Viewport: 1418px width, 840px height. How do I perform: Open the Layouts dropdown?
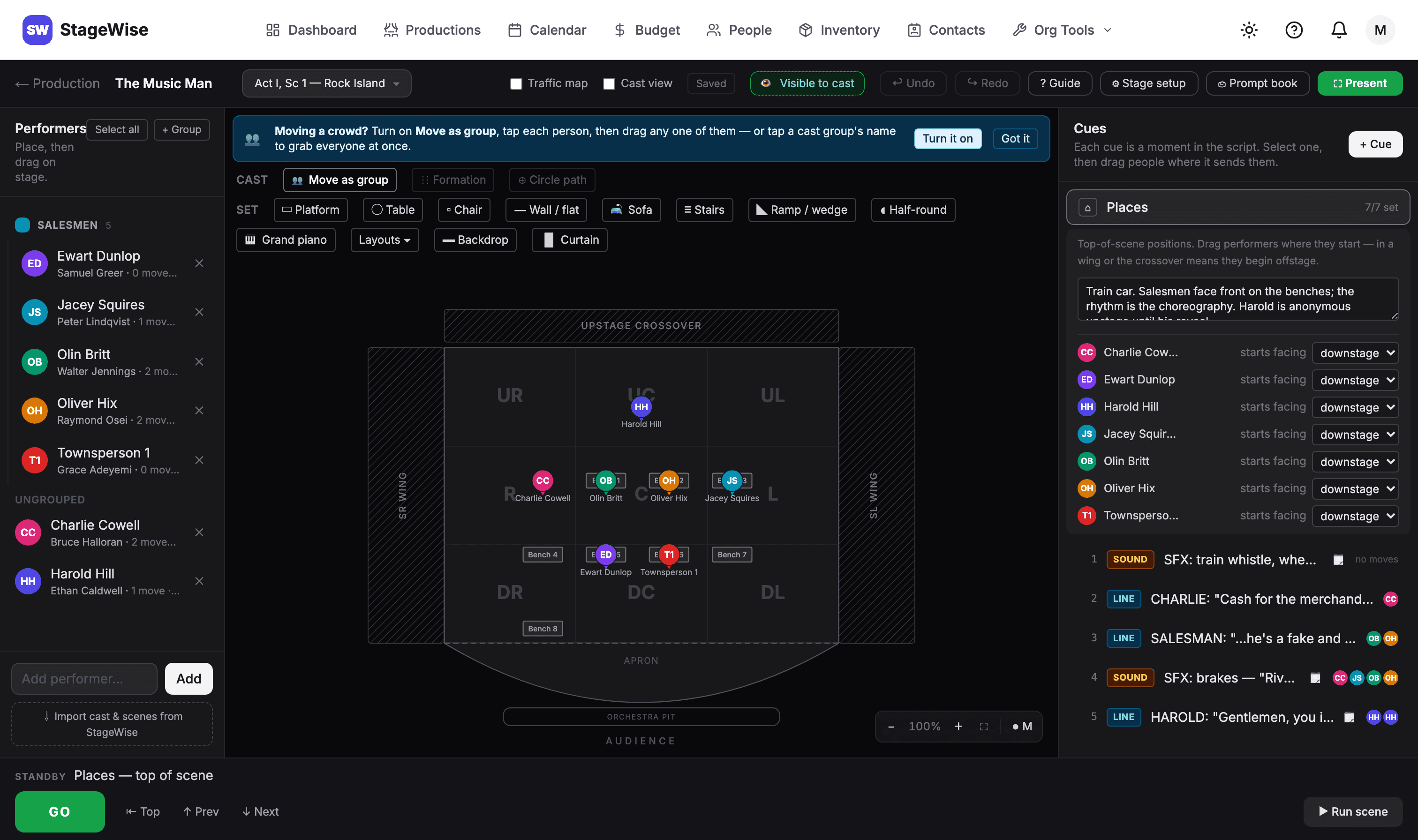pyautogui.click(x=385, y=240)
